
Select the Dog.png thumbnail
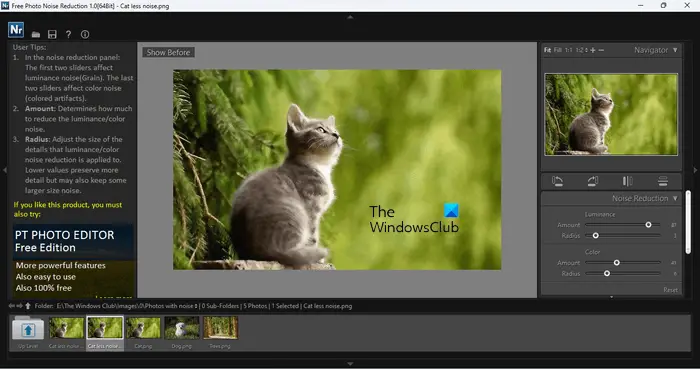point(182,332)
